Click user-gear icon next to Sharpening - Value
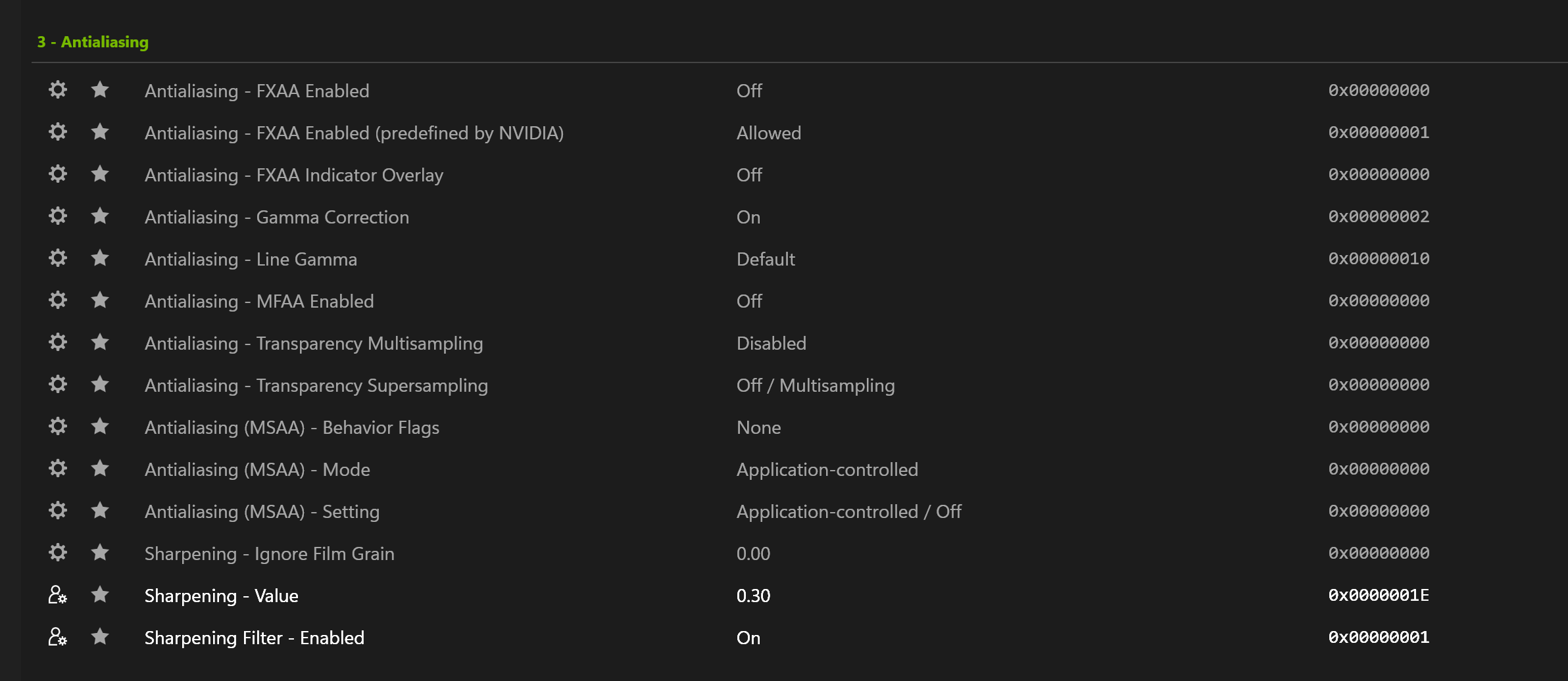Screen dimensions: 1568x681 pos(58,594)
